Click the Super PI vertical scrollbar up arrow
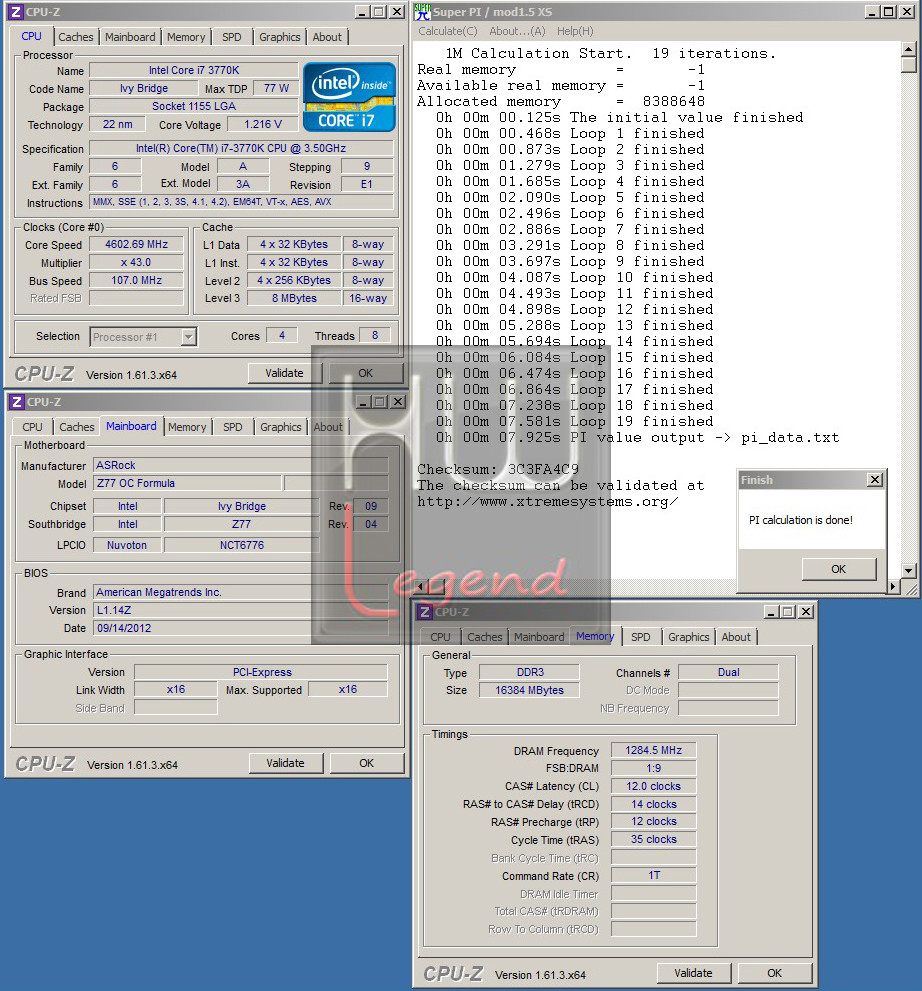 click(x=909, y=49)
